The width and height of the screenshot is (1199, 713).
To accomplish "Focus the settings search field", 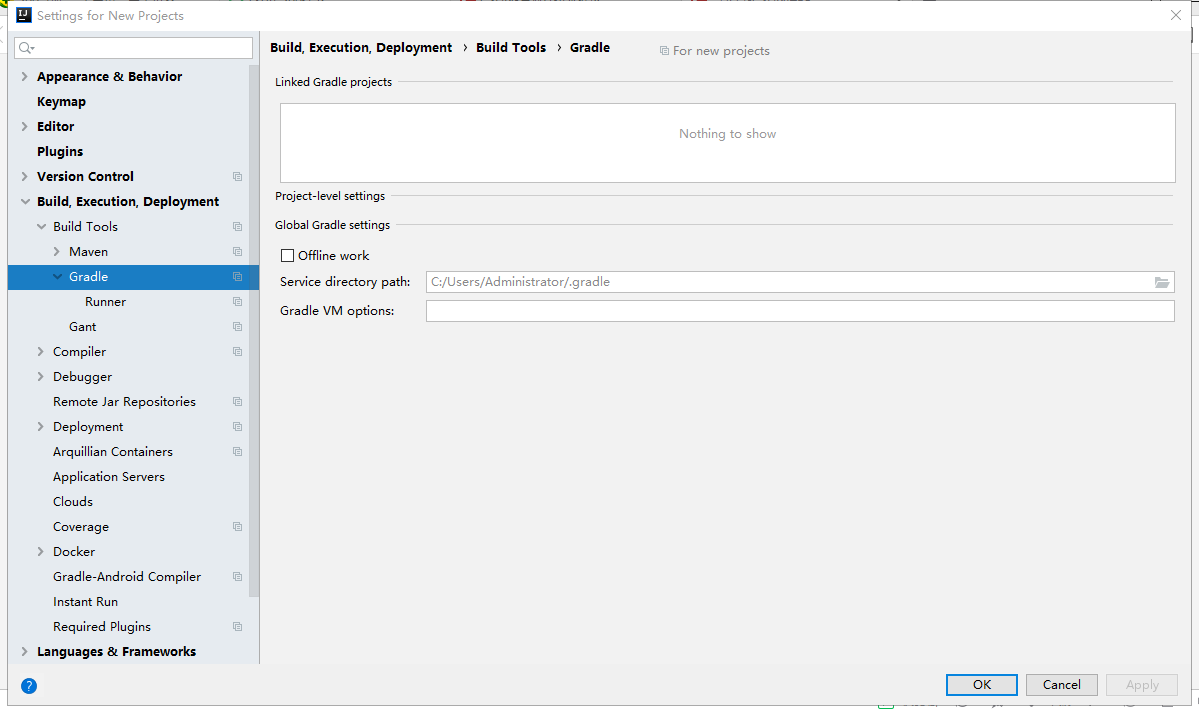I will point(134,48).
